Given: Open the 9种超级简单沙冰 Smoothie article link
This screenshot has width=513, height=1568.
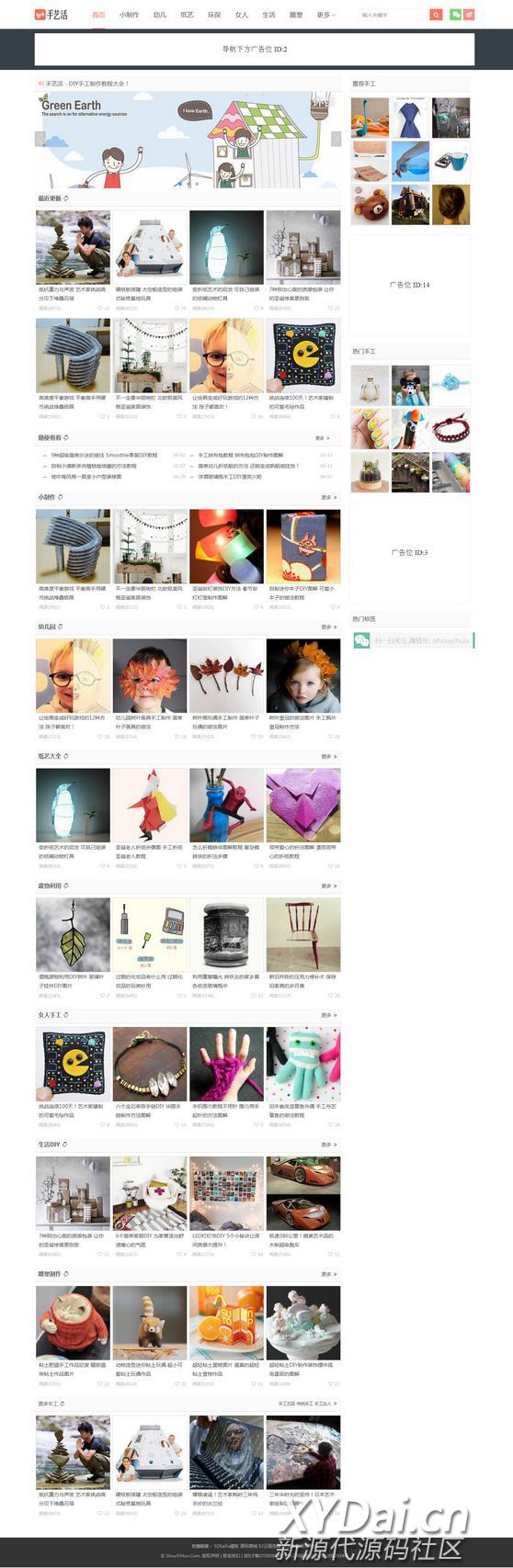Looking at the screenshot, I should 106,455.
